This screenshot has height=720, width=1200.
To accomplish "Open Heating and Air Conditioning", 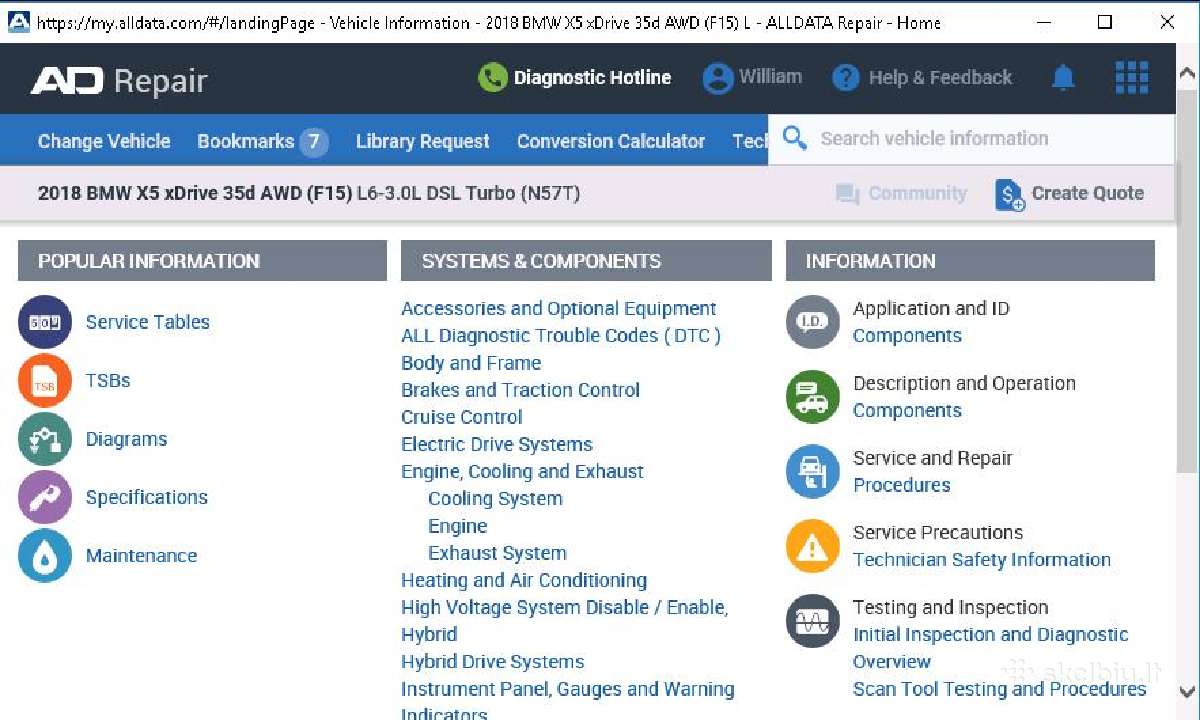I will (x=524, y=580).
